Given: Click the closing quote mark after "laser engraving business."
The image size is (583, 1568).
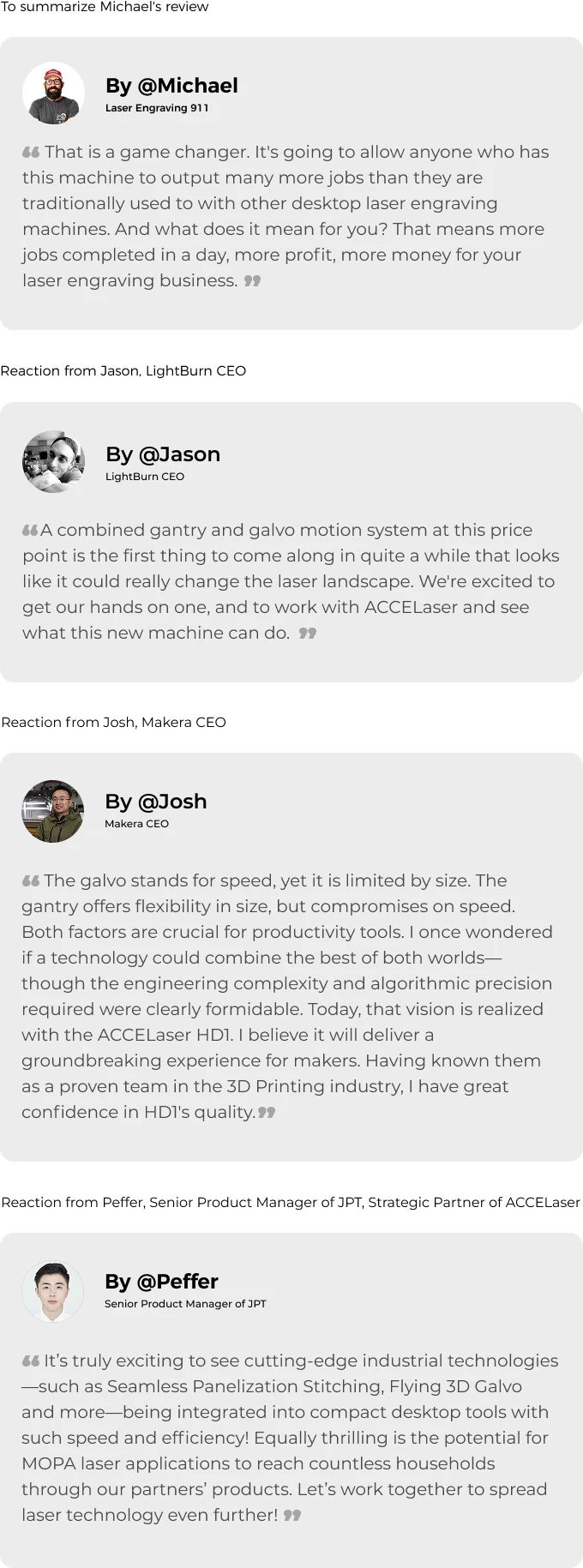Looking at the screenshot, I should click(252, 280).
